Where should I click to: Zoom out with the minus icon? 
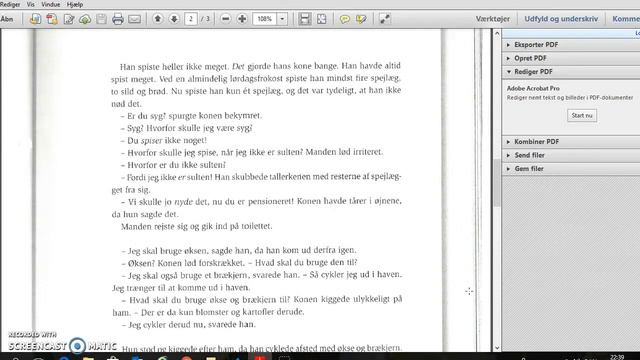pyautogui.click(x=225, y=19)
